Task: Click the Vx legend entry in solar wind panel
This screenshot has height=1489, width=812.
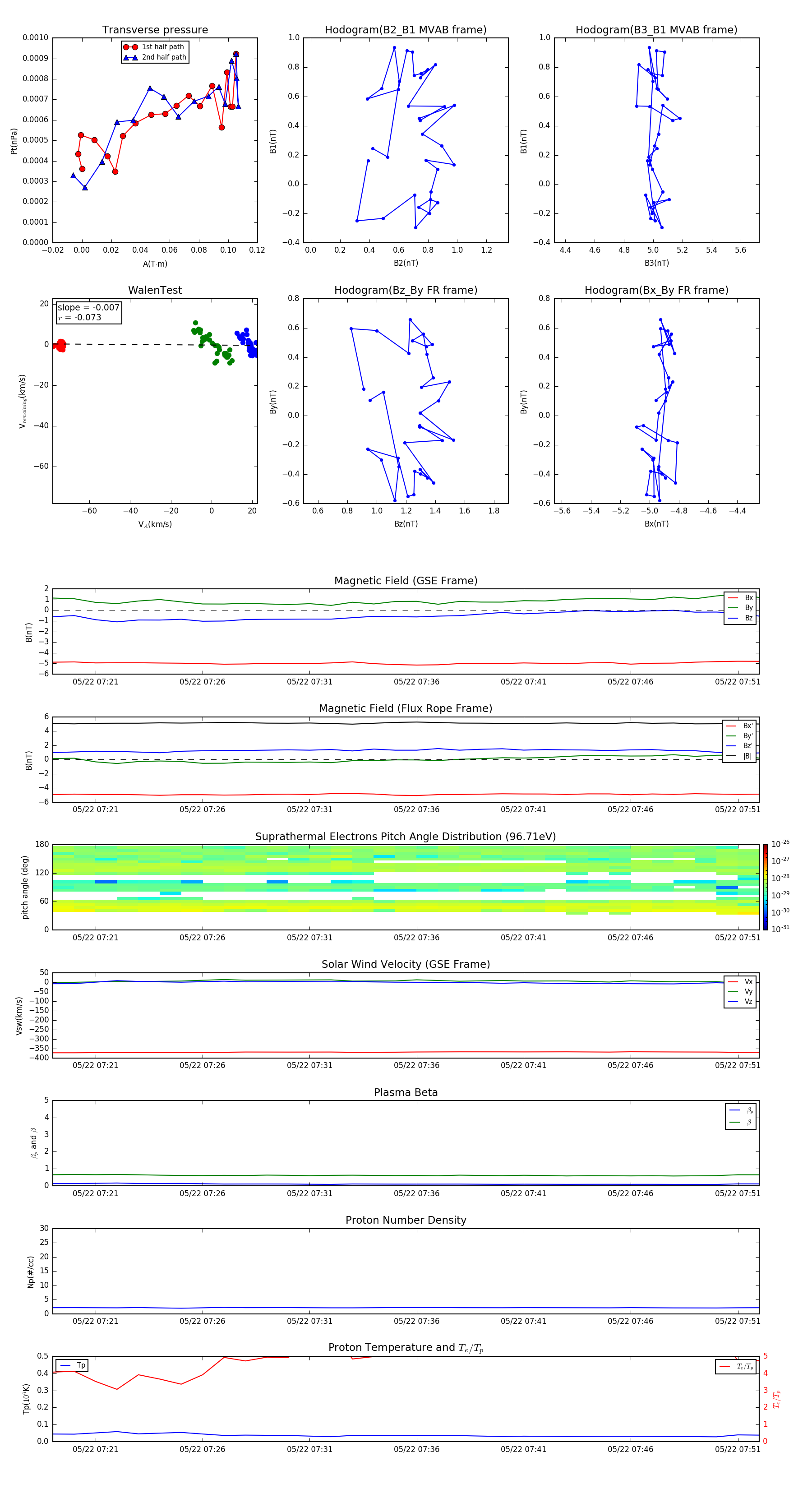Action: click(x=740, y=981)
